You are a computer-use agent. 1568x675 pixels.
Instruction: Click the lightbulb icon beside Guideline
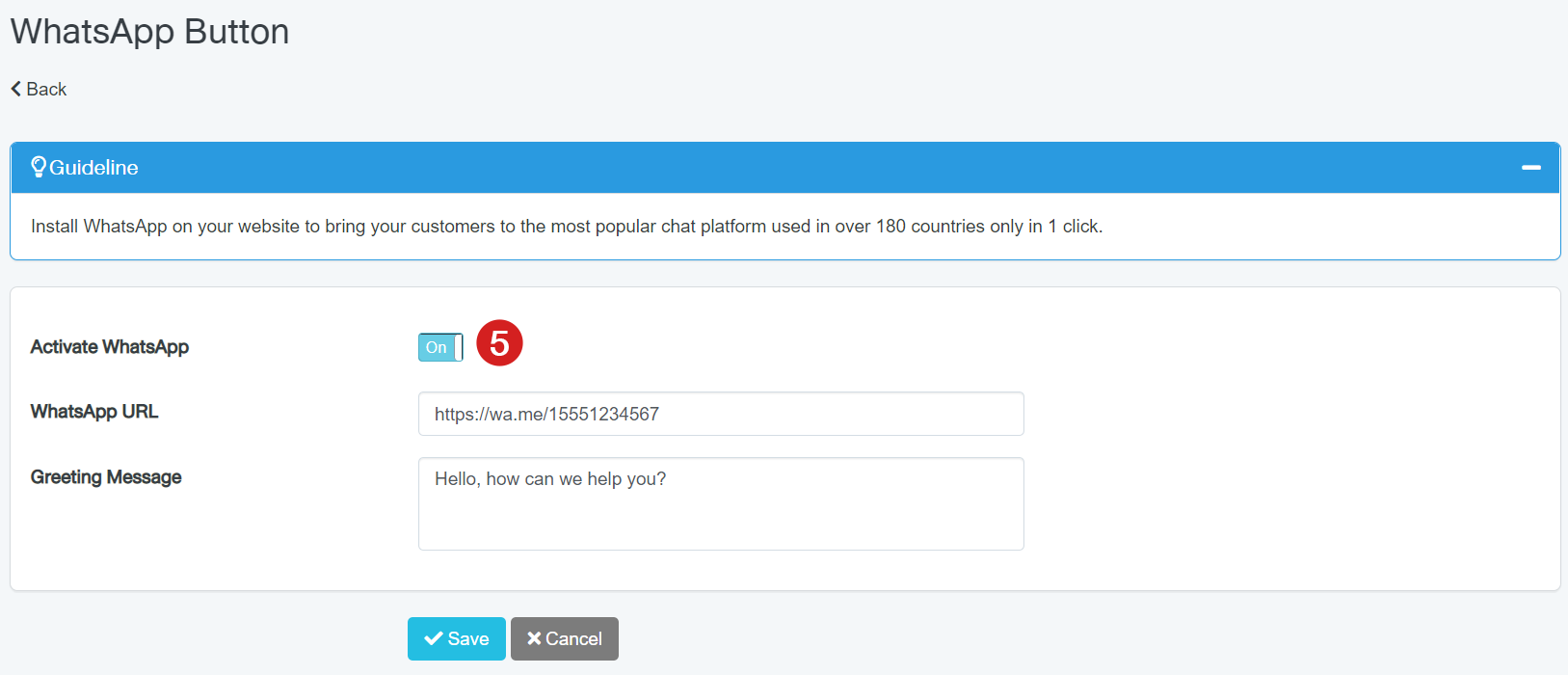tap(39, 167)
